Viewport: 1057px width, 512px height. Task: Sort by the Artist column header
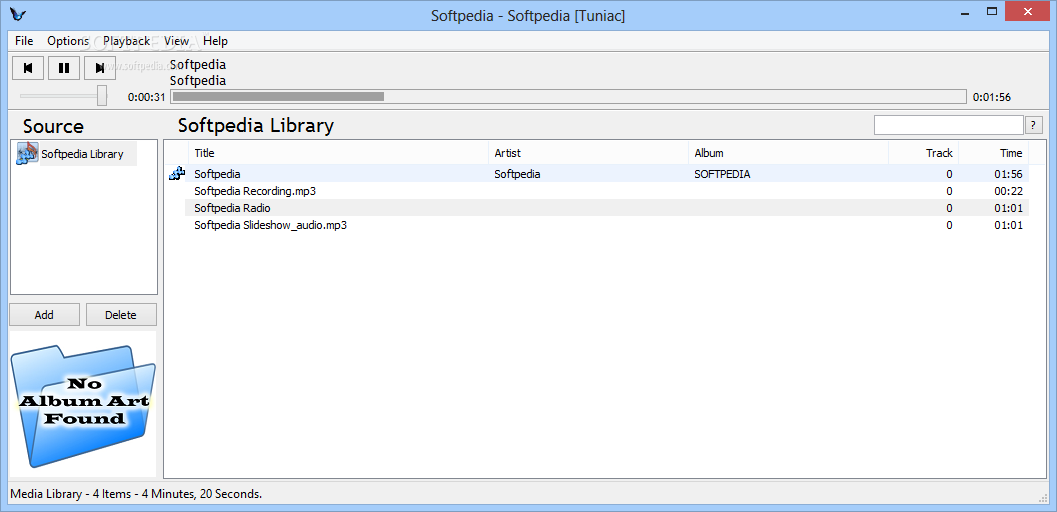click(588, 153)
